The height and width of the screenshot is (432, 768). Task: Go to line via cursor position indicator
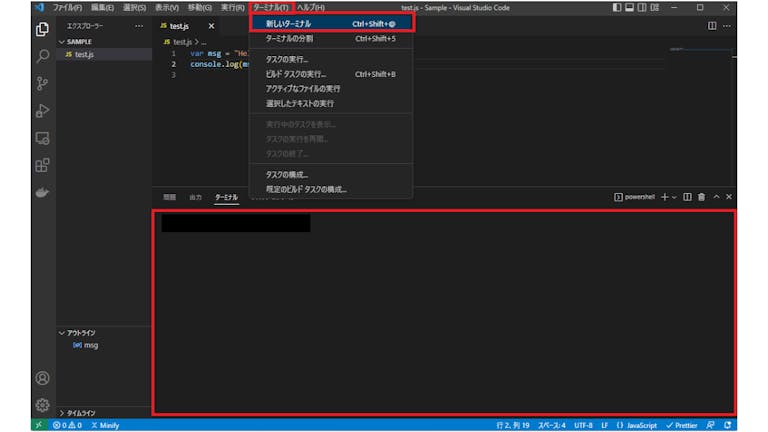[x=513, y=425]
